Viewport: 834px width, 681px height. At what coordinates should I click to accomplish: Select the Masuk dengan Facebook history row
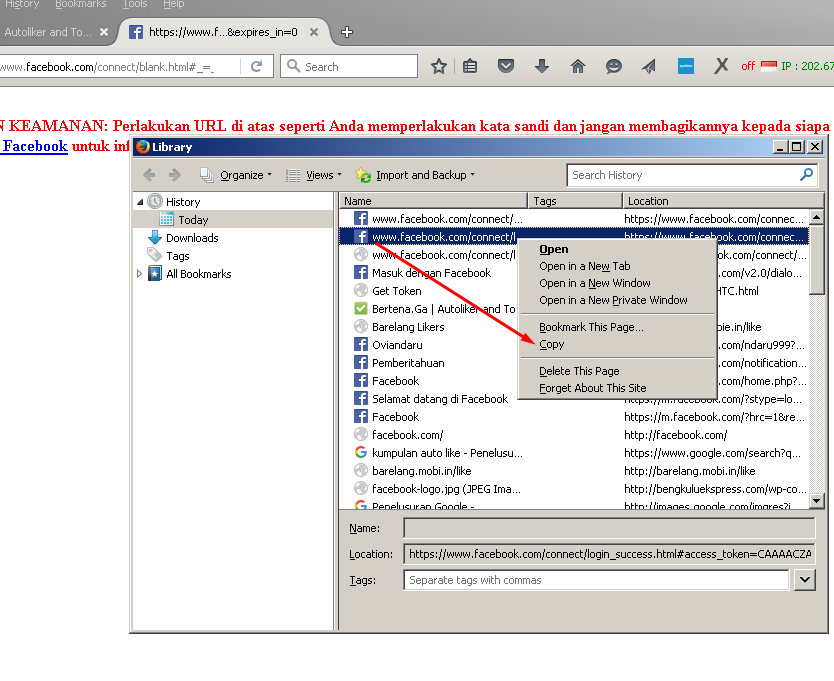431,273
